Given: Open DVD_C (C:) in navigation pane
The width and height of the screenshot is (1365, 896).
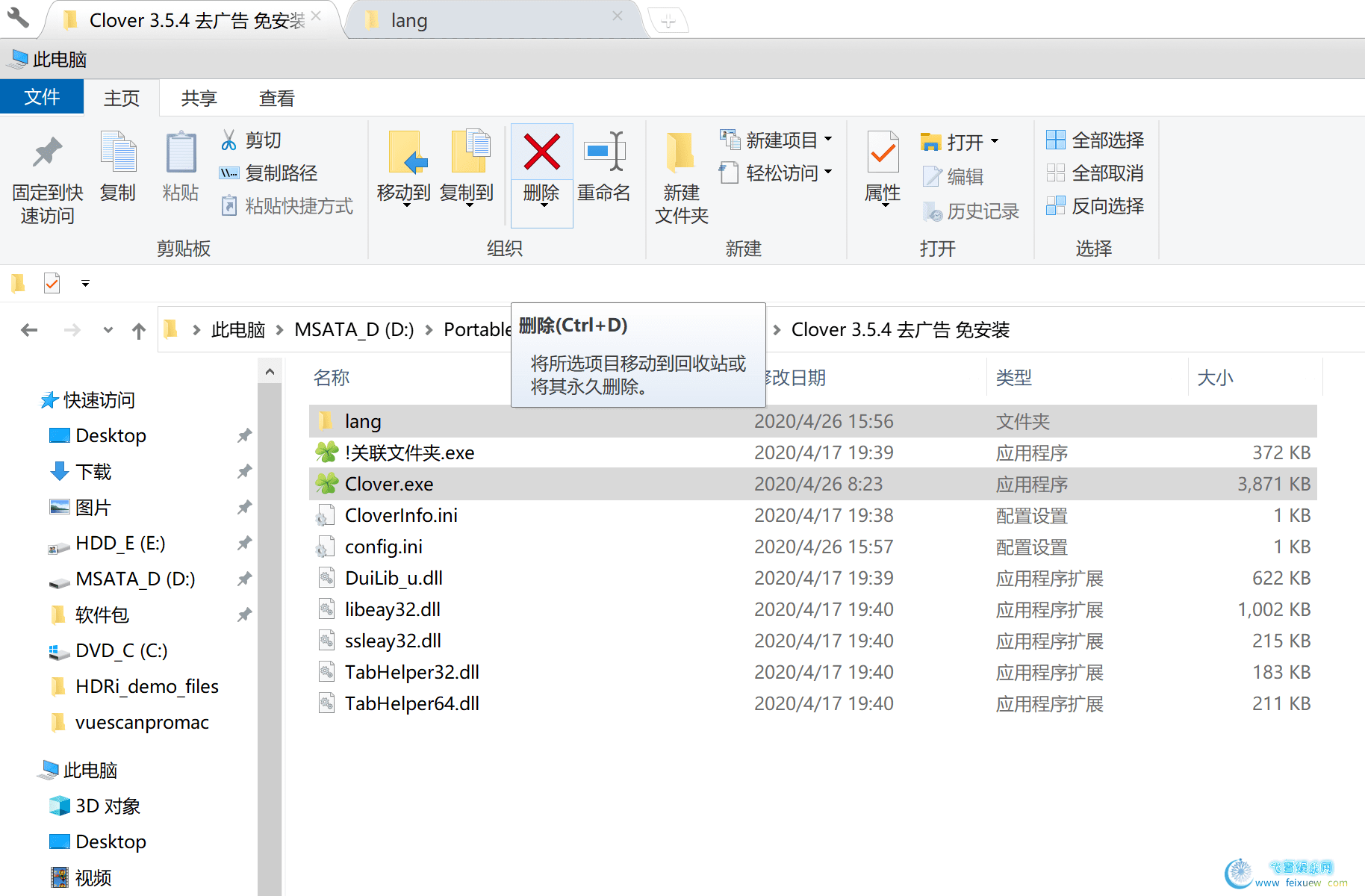Looking at the screenshot, I should (x=108, y=651).
